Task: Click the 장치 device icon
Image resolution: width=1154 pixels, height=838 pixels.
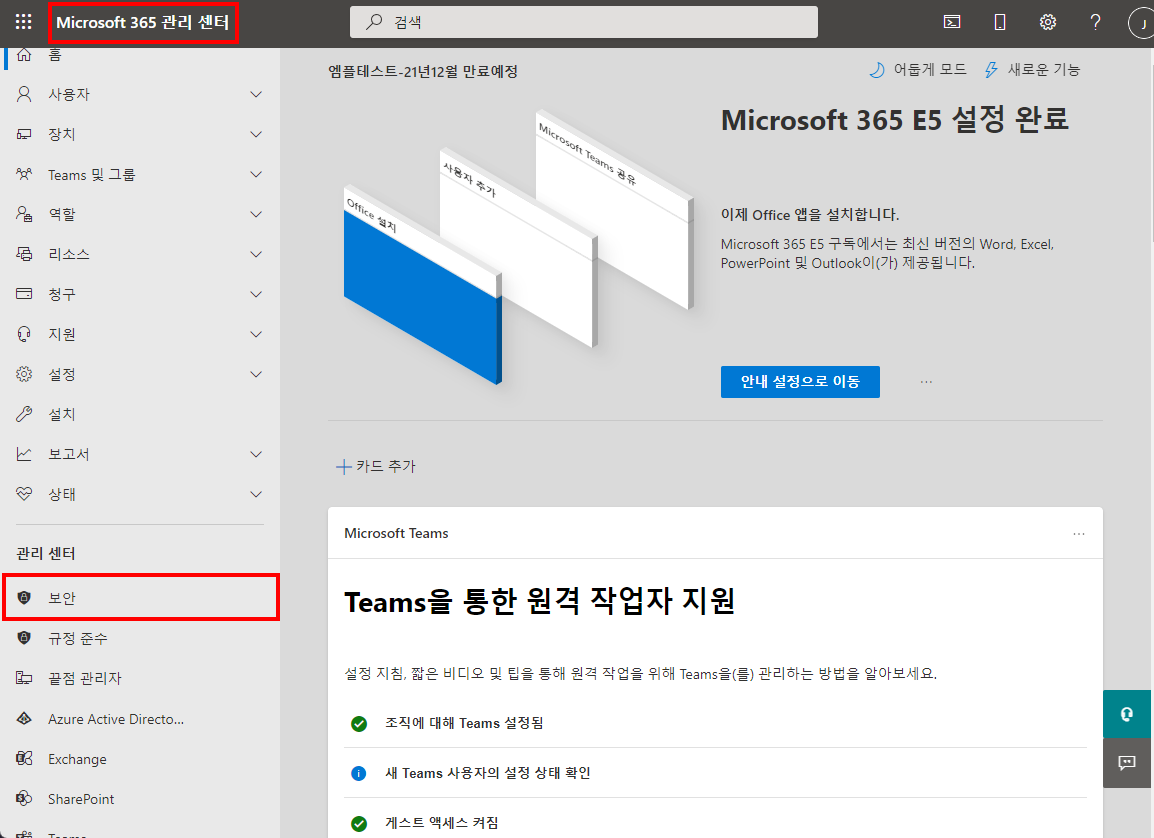Action: [x=24, y=134]
